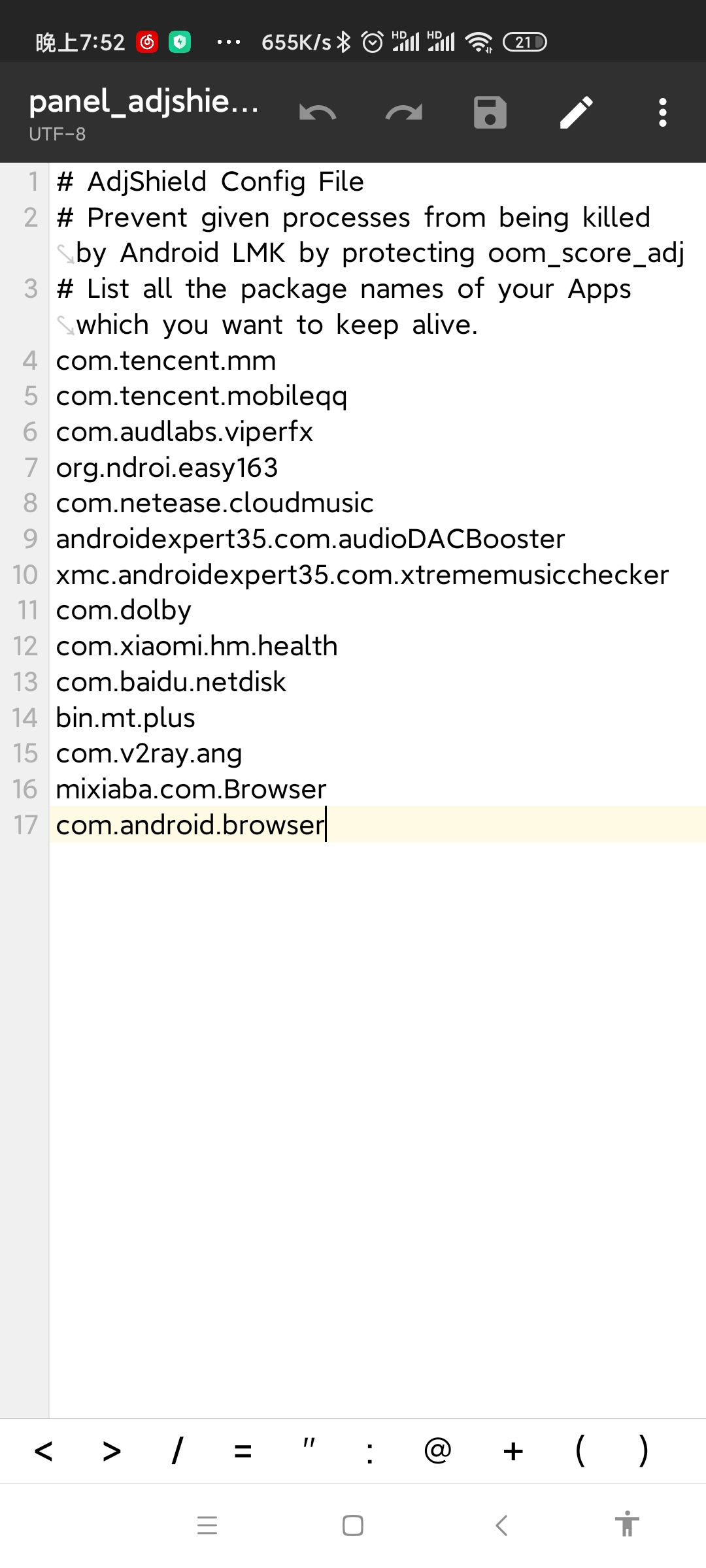706x1568 pixels.
Task: Open the three-dot overflow menu
Action: click(x=663, y=112)
